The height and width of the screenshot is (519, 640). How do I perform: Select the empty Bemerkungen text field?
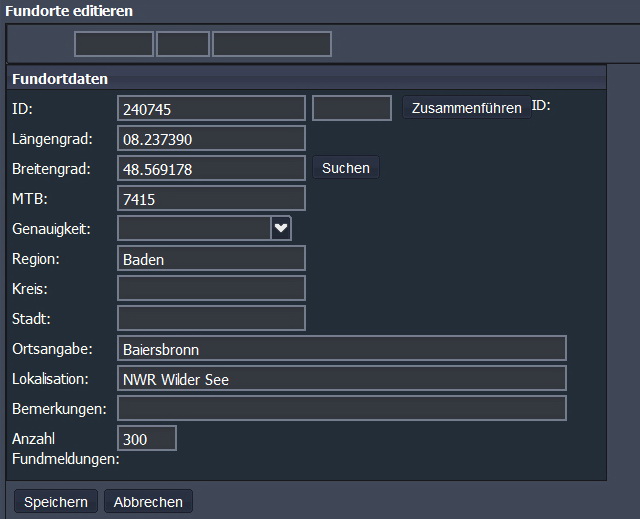pos(341,408)
